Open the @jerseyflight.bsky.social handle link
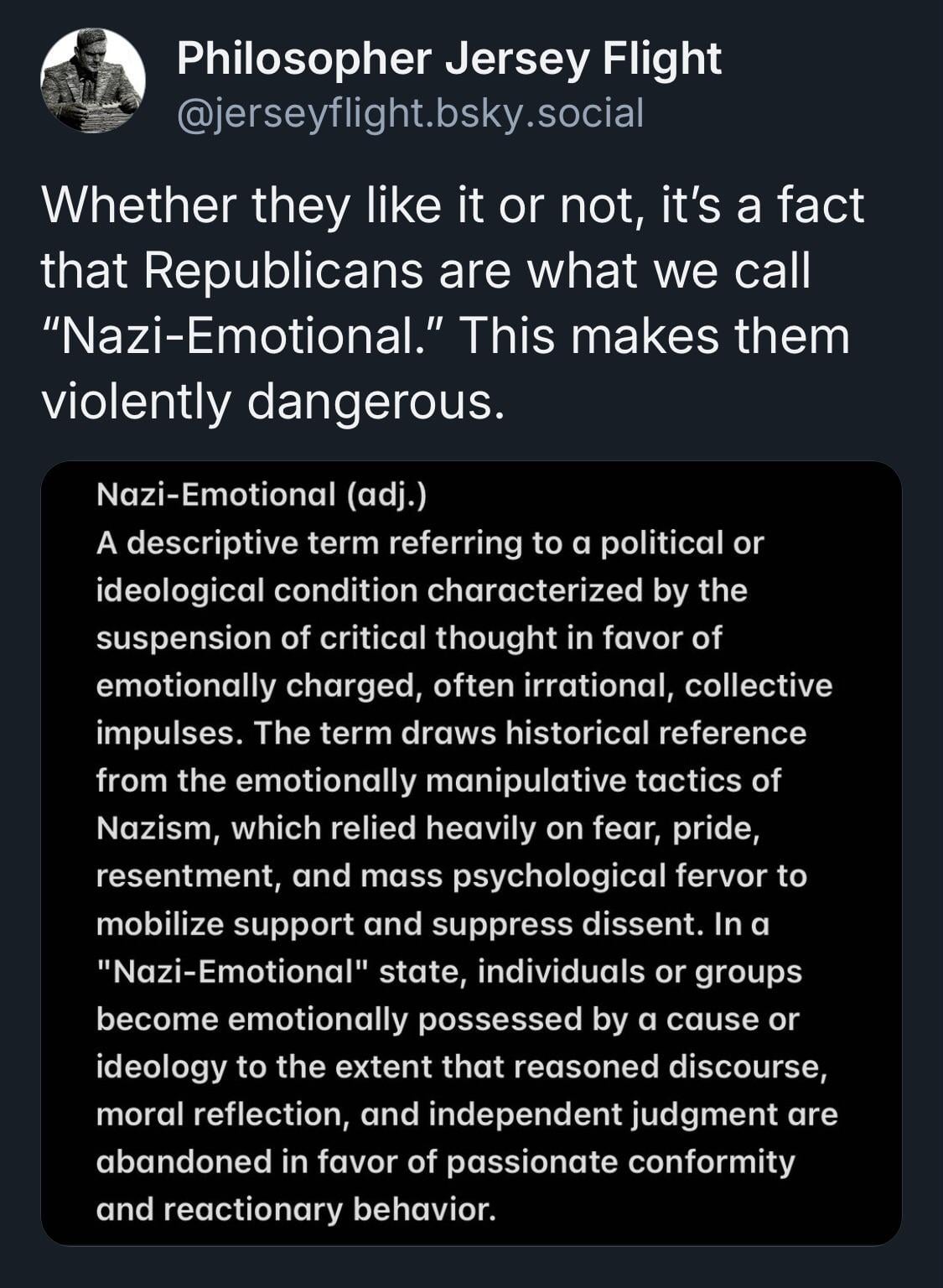The image size is (943, 1288). coord(411,113)
